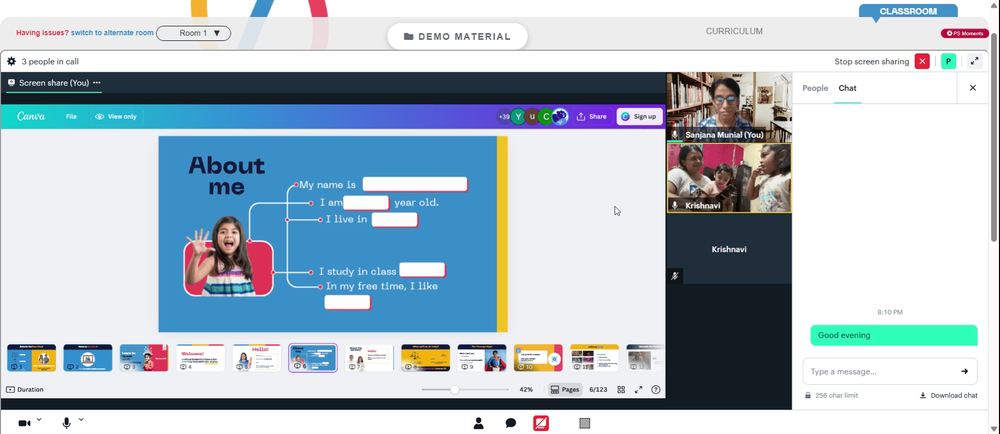Click the +39 collaborators badge
Image resolution: width=1000 pixels, height=434 pixels.
coord(504,117)
